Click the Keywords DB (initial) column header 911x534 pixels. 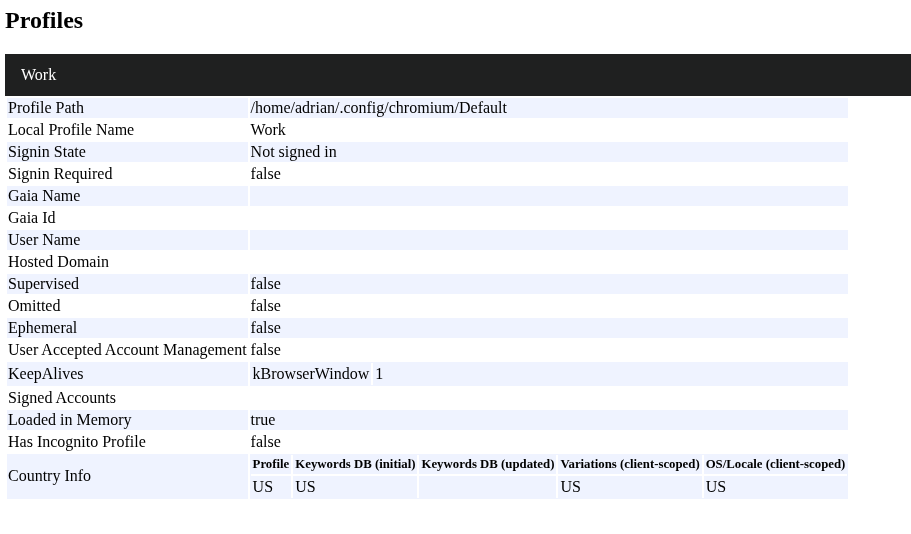coord(355,464)
